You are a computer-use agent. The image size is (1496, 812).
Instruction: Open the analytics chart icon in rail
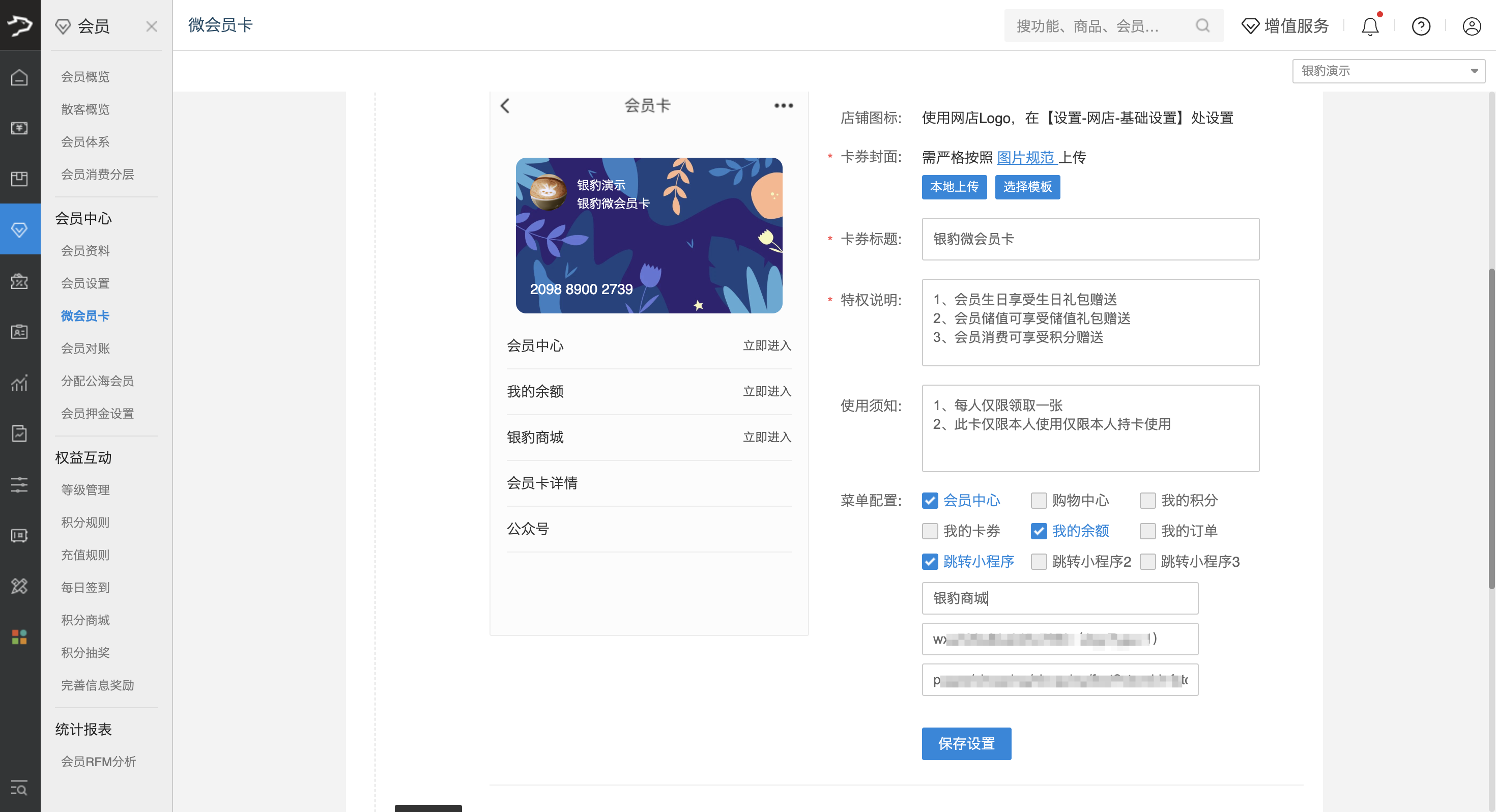pyautogui.click(x=20, y=383)
